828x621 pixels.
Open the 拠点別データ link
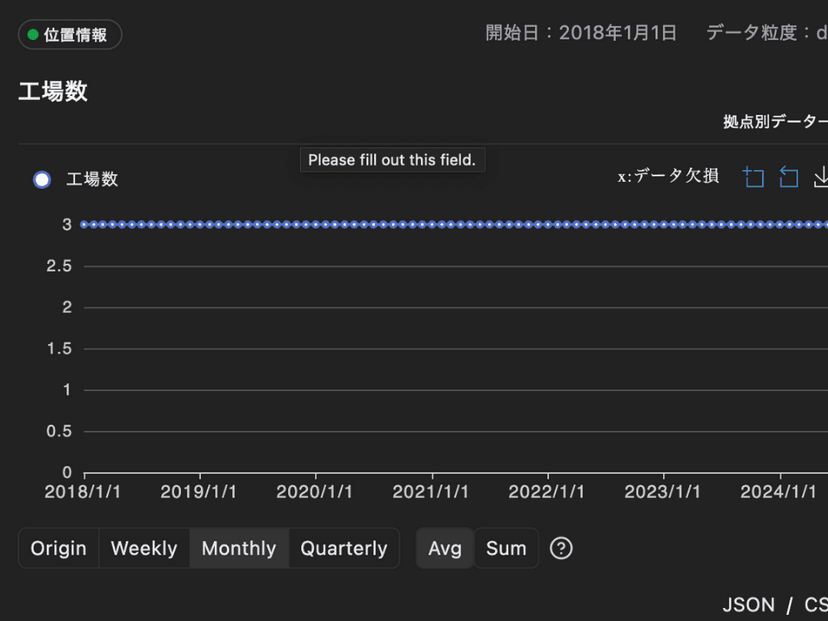tap(774, 122)
